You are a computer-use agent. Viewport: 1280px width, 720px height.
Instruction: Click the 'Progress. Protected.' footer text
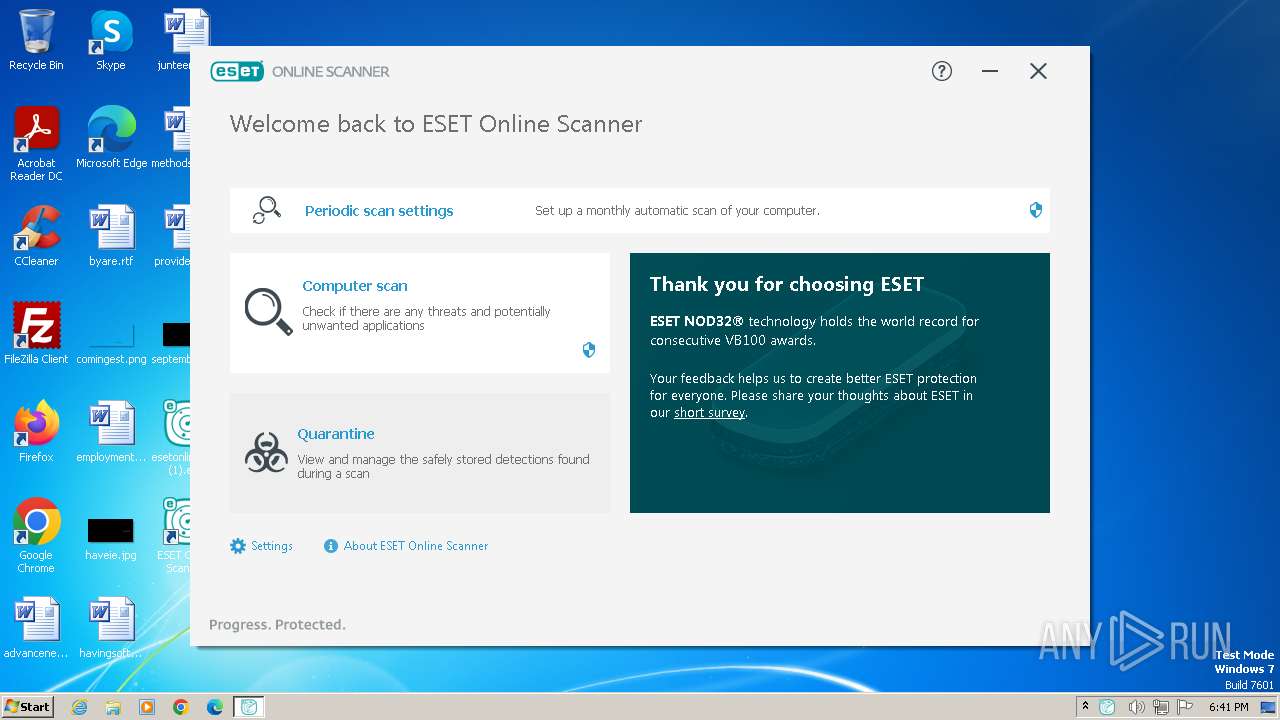point(277,624)
